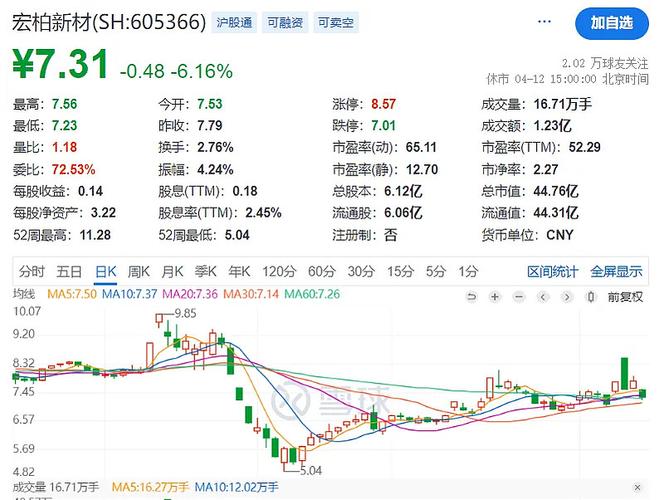Select the 月K chart tab
The image size is (664, 500).
(x=172, y=271)
